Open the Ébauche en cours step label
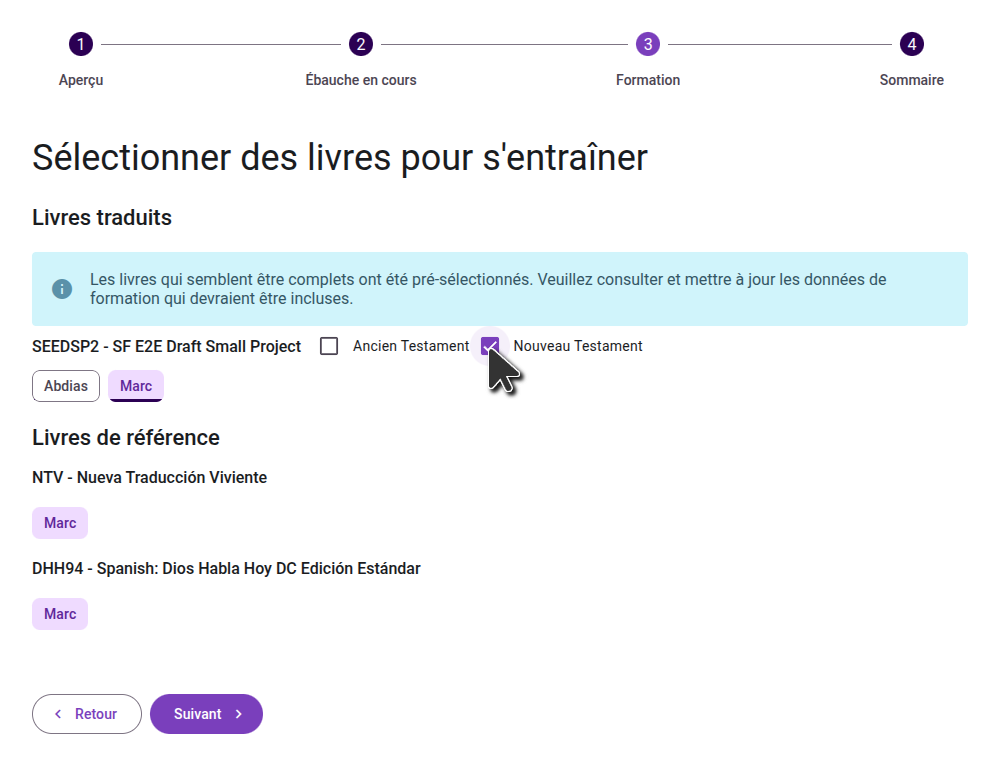1000x776 pixels. (x=361, y=80)
